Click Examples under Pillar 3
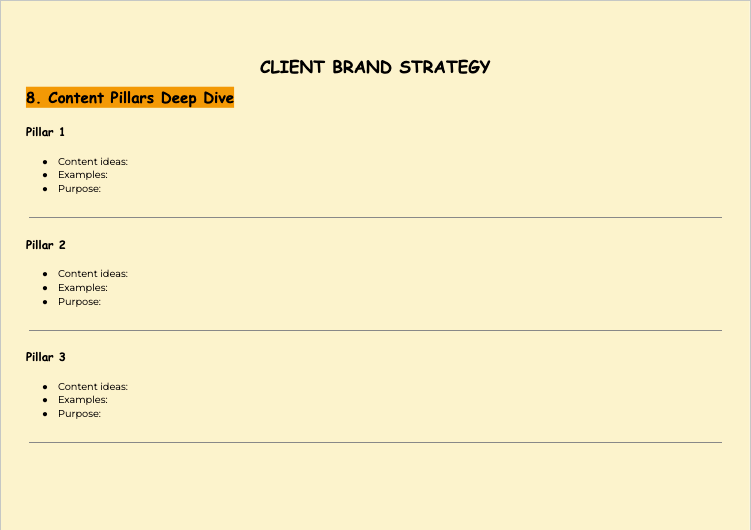 [83, 400]
